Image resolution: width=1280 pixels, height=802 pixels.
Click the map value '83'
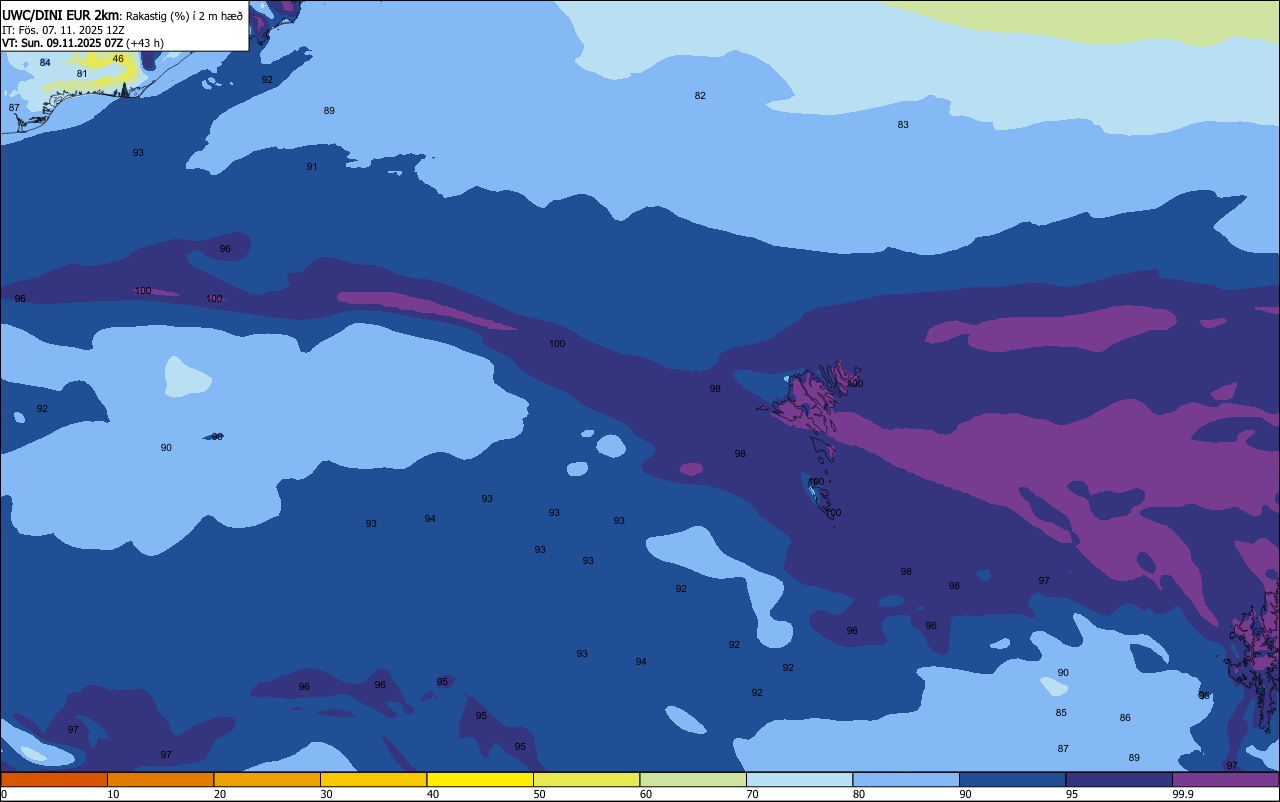(x=903, y=125)
